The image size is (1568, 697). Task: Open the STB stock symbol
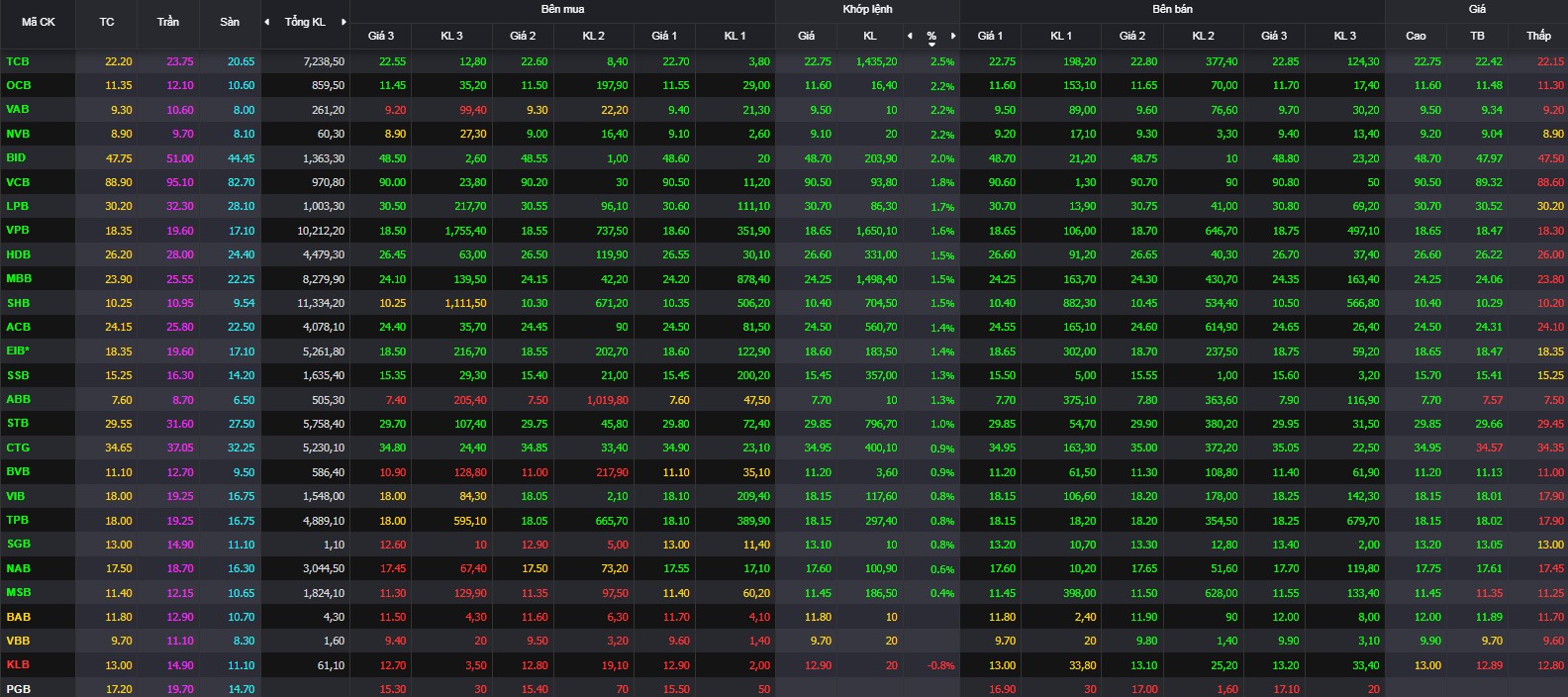[18, 423]
